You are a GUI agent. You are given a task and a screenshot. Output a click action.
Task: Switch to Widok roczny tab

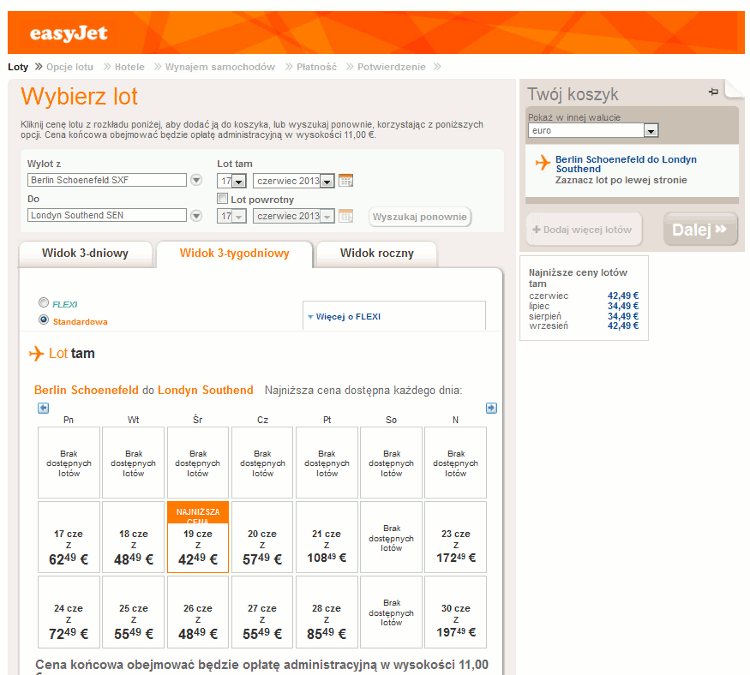coord(377,253)
